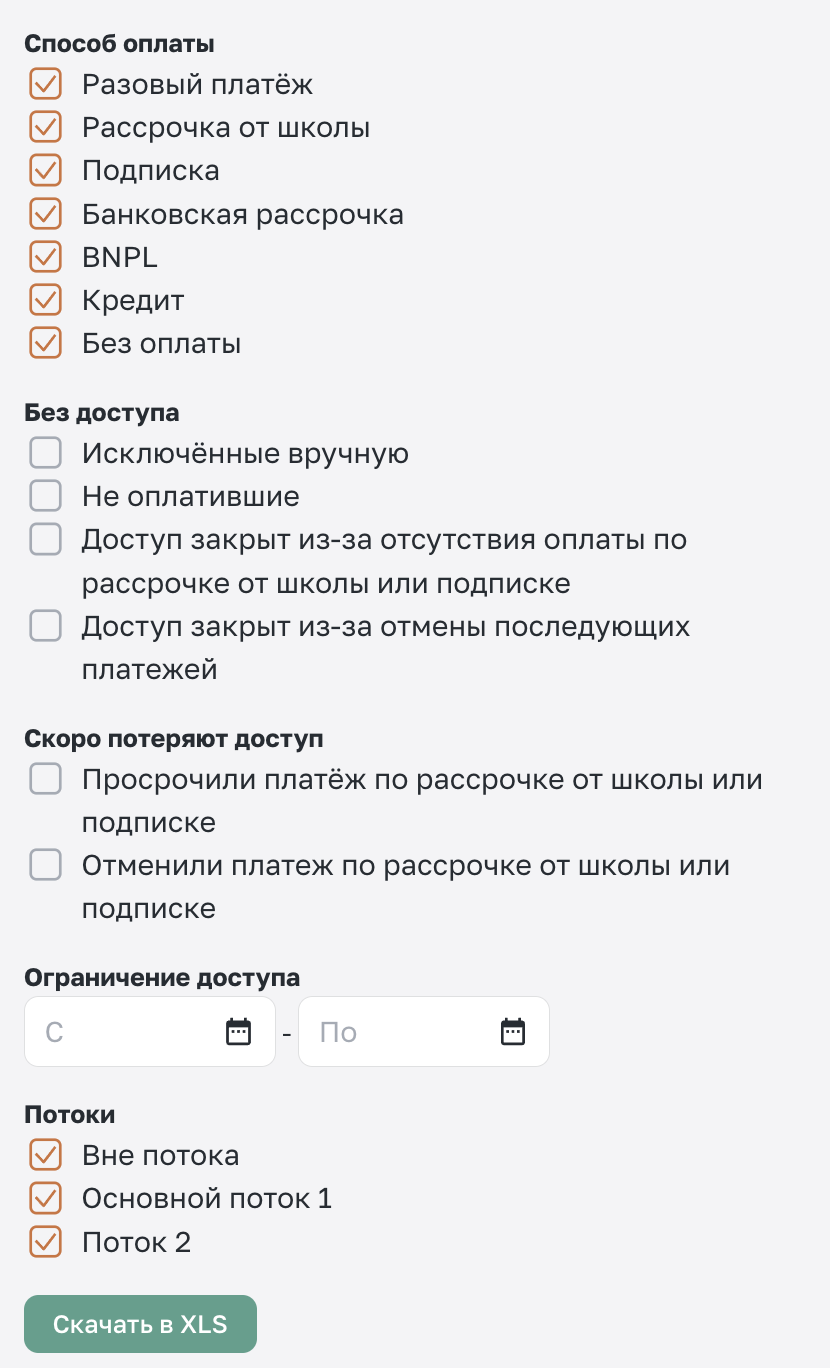Uncheck the "Без оплаты" option
The width and height of the screenshot is (830, 1368).
46,343
